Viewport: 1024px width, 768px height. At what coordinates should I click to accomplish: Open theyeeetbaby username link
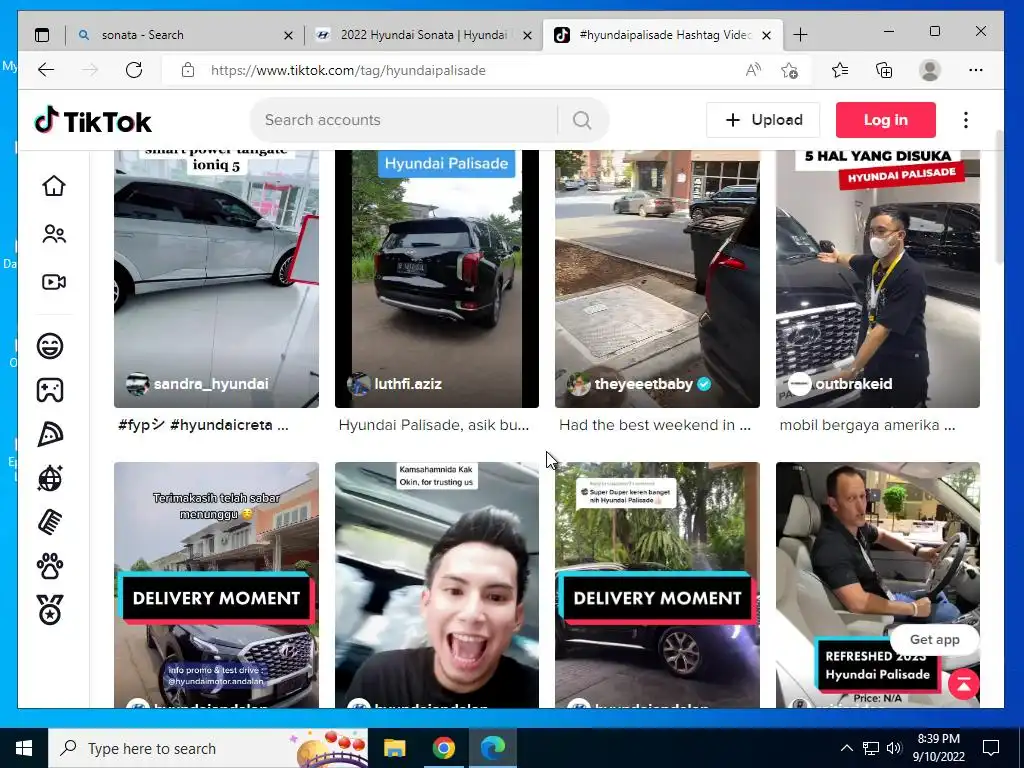pos(643,384)
